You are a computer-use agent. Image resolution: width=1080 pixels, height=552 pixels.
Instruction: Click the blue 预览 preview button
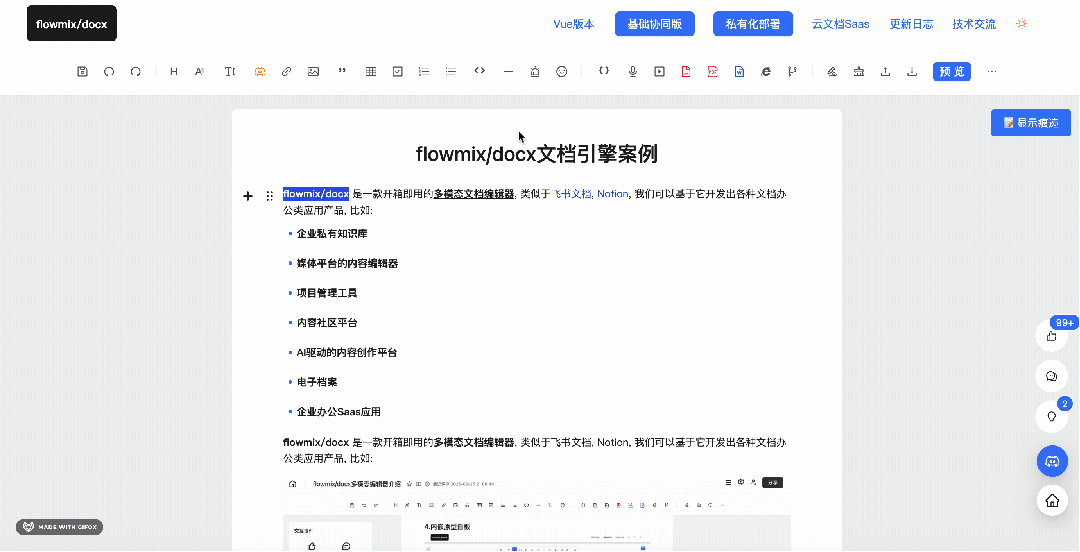[x=952, y=72]
